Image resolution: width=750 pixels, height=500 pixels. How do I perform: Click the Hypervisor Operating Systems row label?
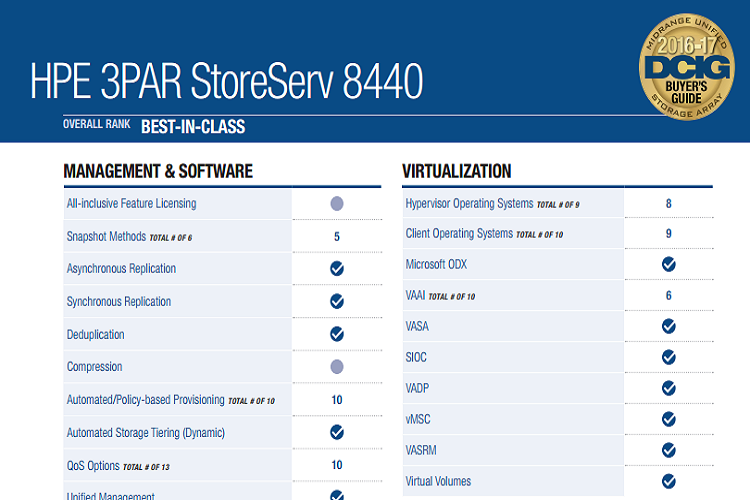[469, 204]
